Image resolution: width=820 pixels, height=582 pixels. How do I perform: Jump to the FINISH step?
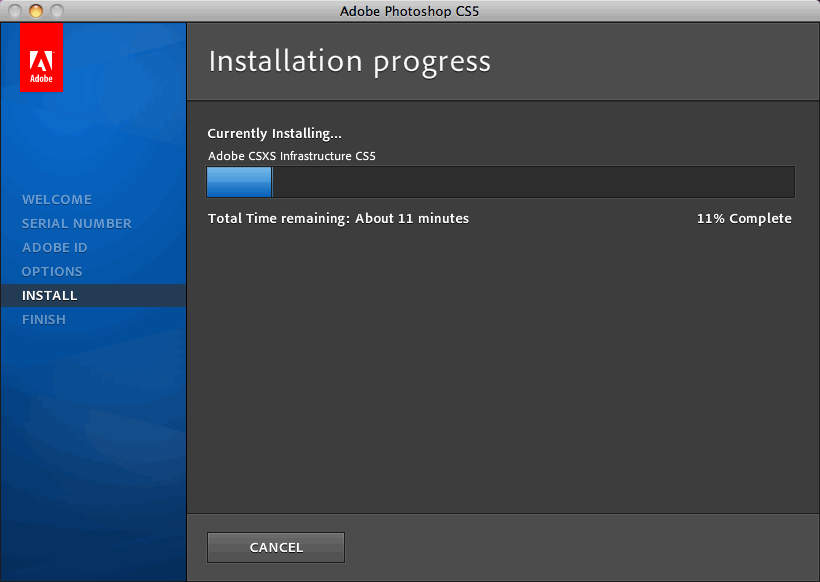click(x=44, y=320)
